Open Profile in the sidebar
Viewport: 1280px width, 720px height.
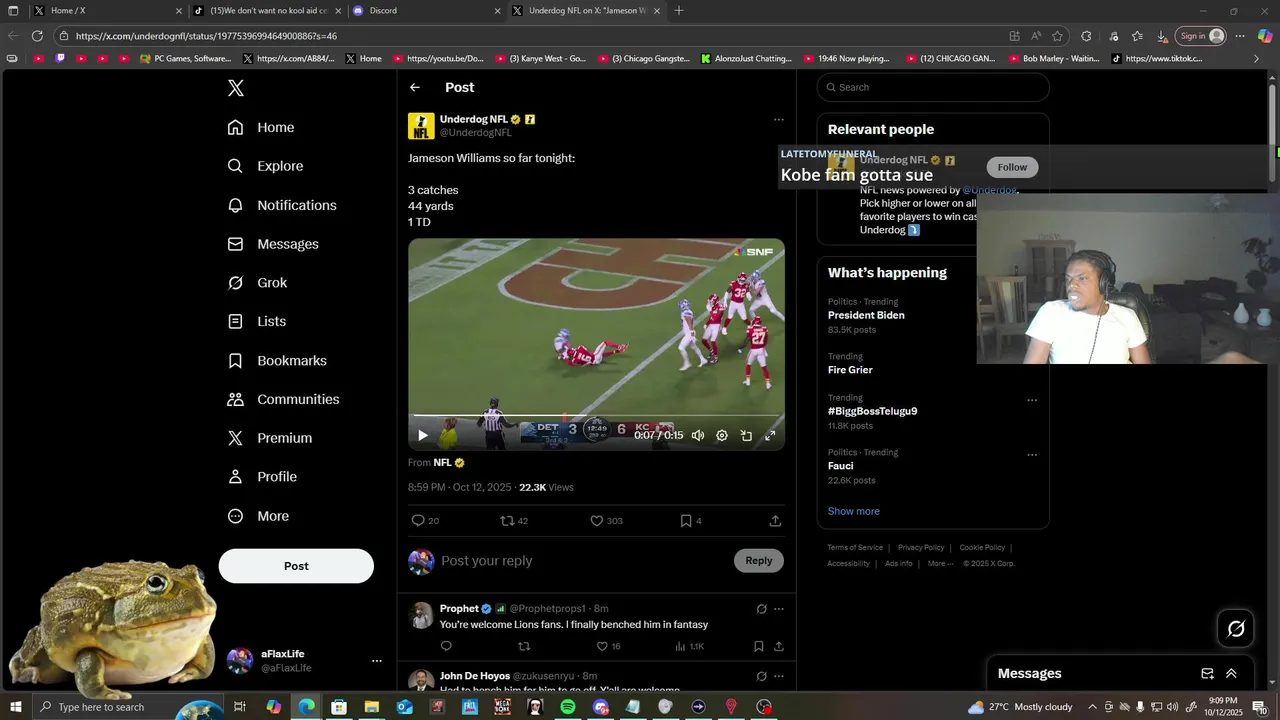[263, 477]
